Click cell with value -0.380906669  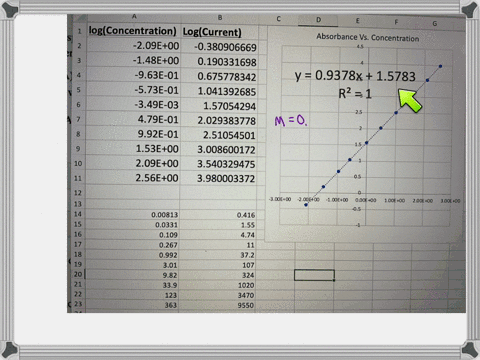click(220, 47)
